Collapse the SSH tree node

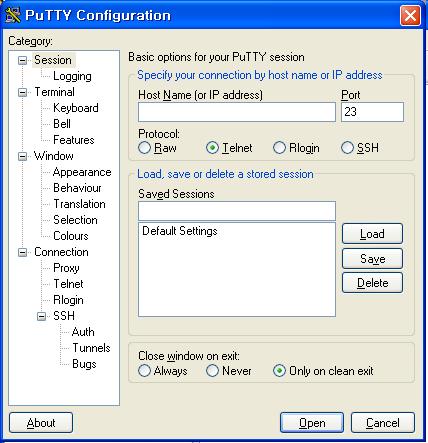41,316
